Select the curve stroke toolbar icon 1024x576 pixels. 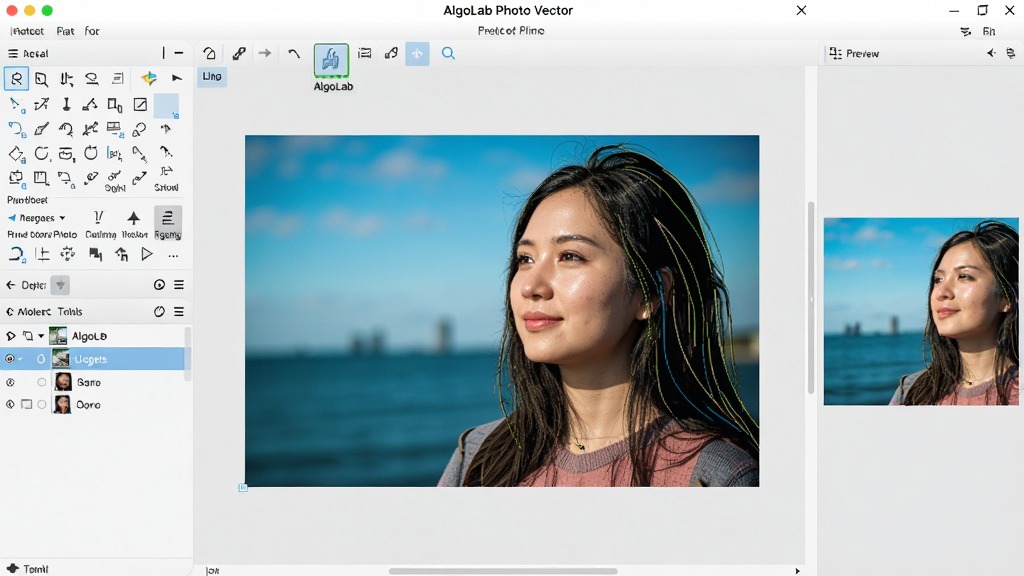click(294, 54)
